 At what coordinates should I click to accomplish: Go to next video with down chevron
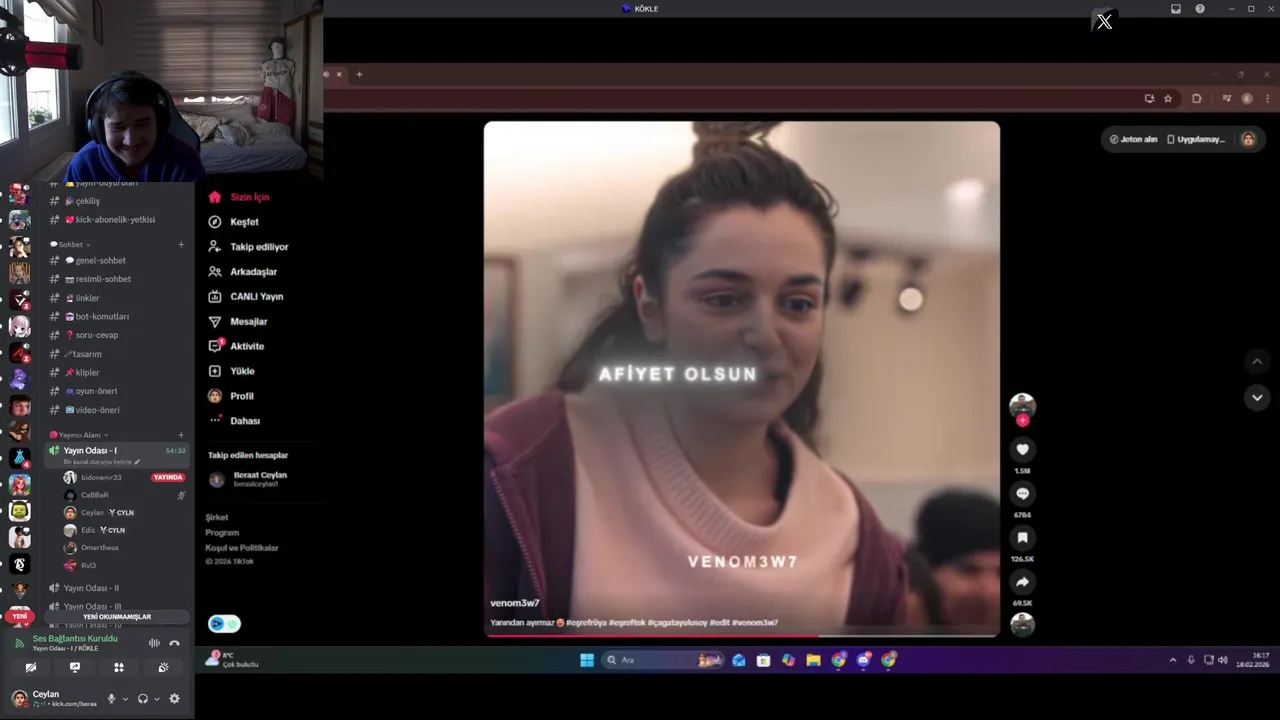point(1257,398)
